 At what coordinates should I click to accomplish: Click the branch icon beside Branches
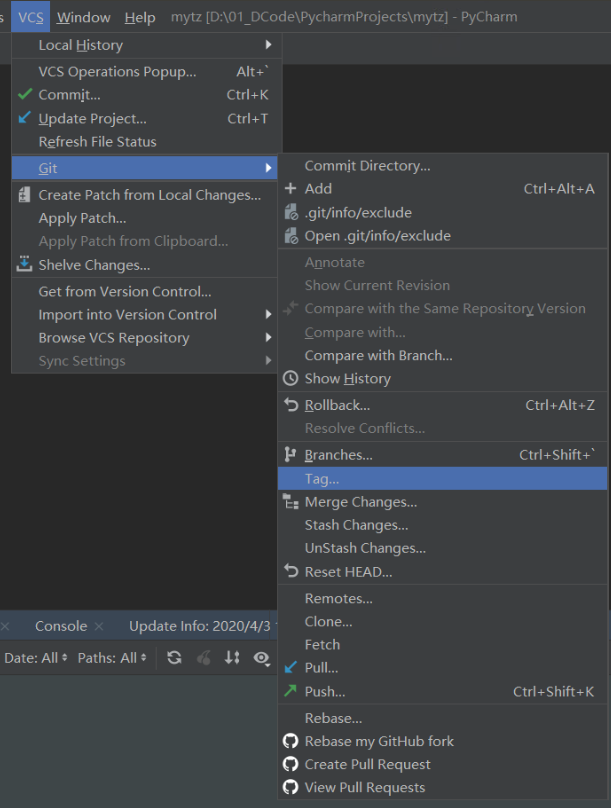tap(291, 455)
